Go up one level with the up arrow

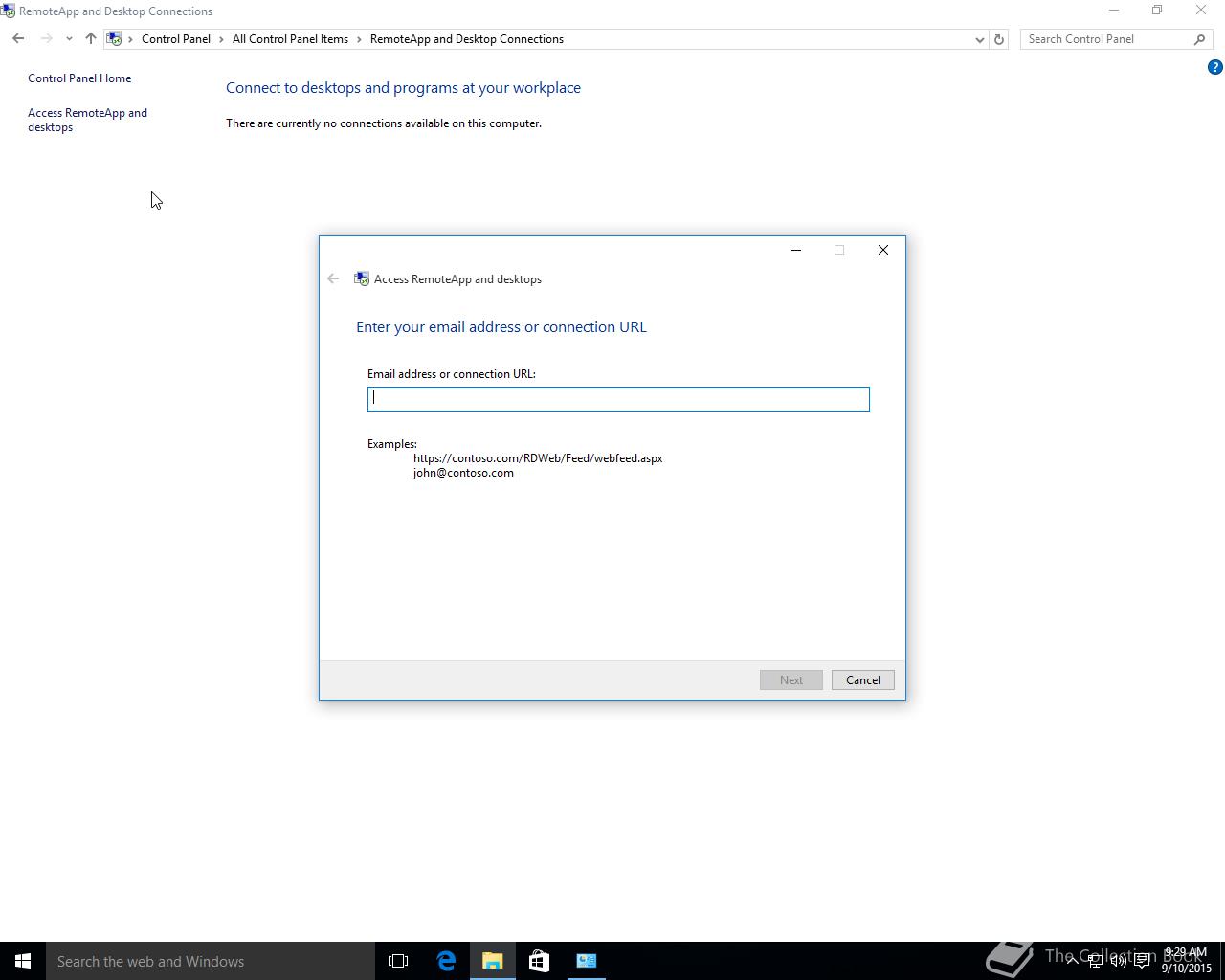(x=91, y=39)
